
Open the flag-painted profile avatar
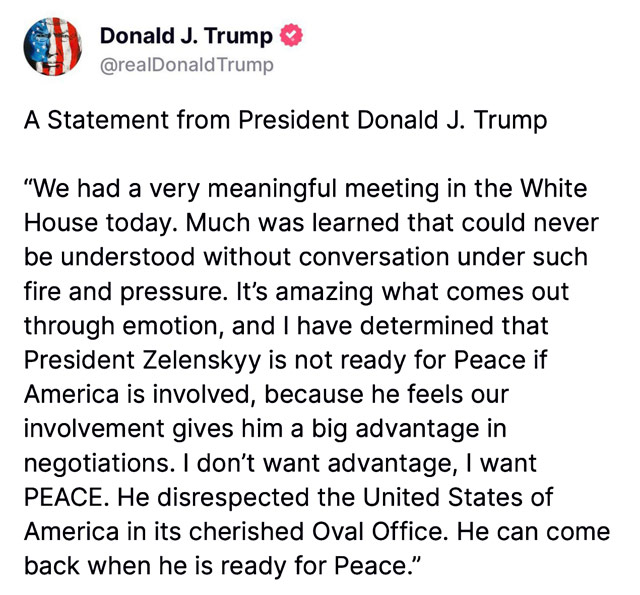53,47
